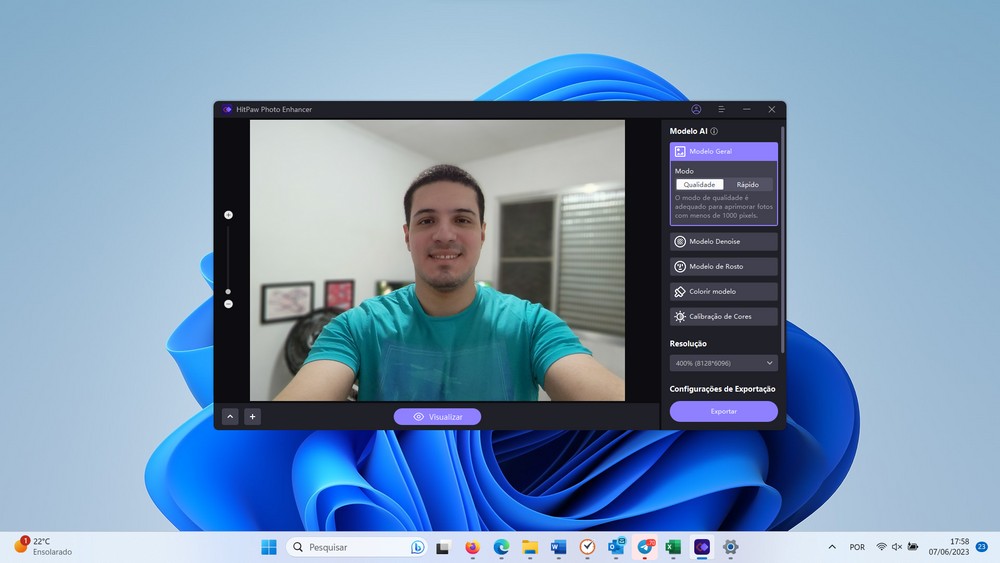This screenshot has width=1000, height=563.
Task: Open the Wi-Fi network icon in tray
Action: [x=881, y=547]
